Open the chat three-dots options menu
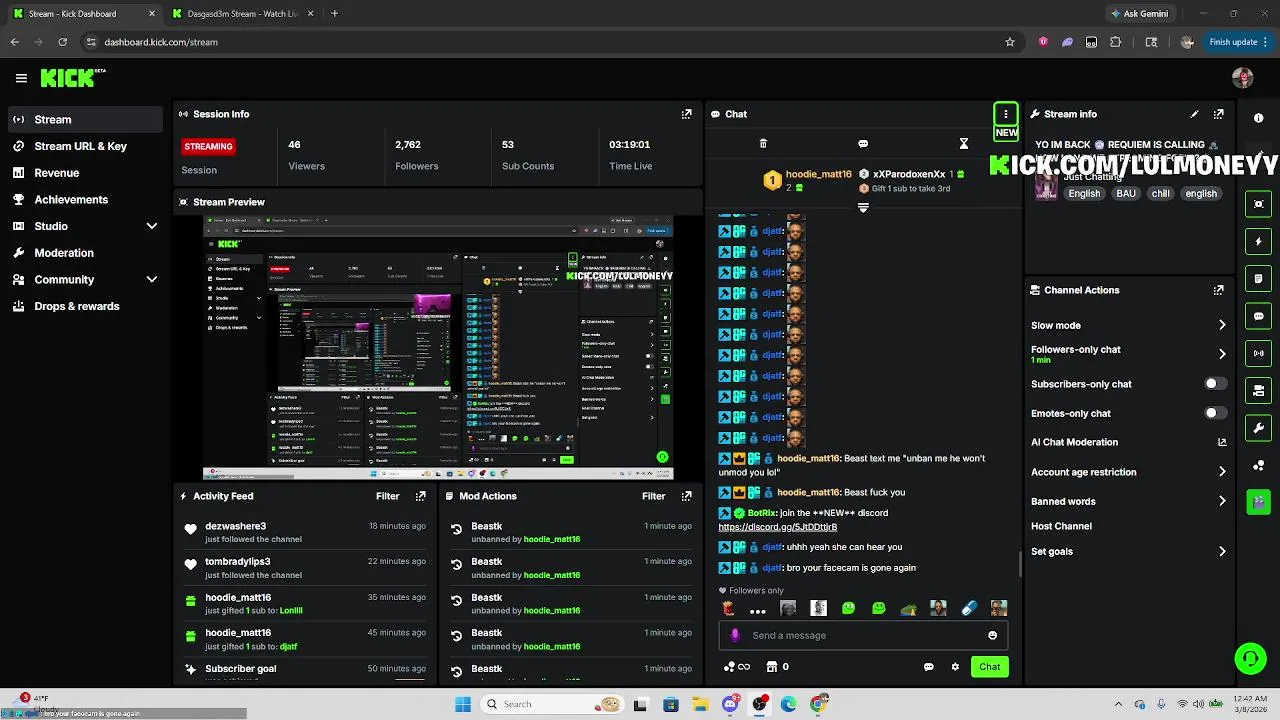Screen dimensions: 1280x720 pos(1005,114)
